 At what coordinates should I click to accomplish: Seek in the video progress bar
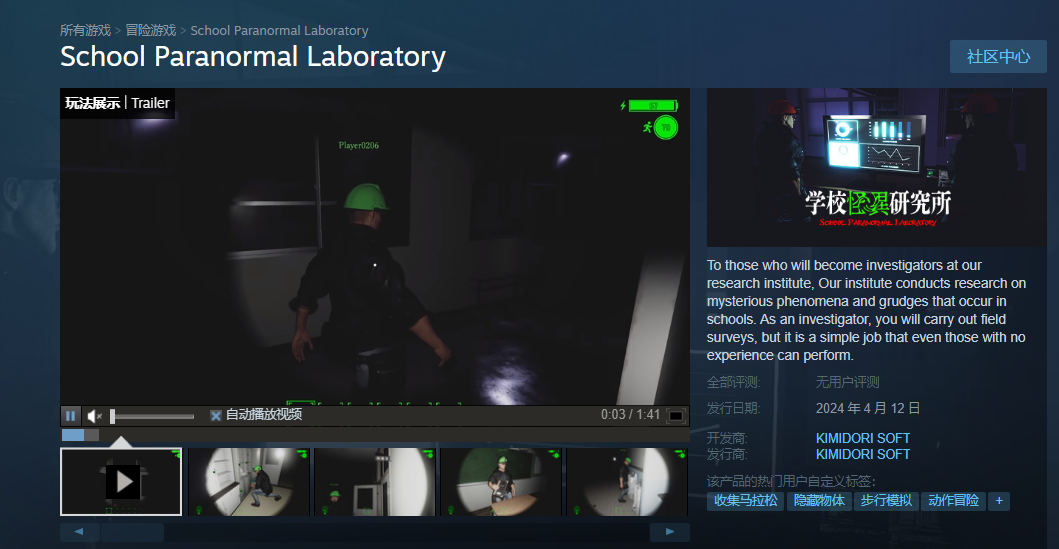pyautogui.click(x=375, y=435)
